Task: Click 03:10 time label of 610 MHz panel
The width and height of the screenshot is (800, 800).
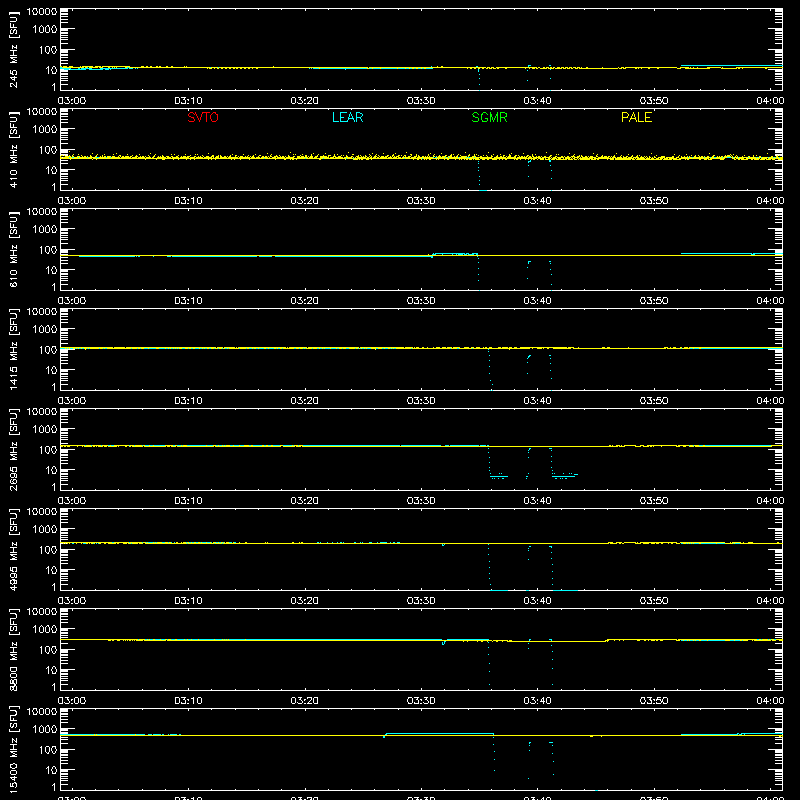Action: point(188,301)
